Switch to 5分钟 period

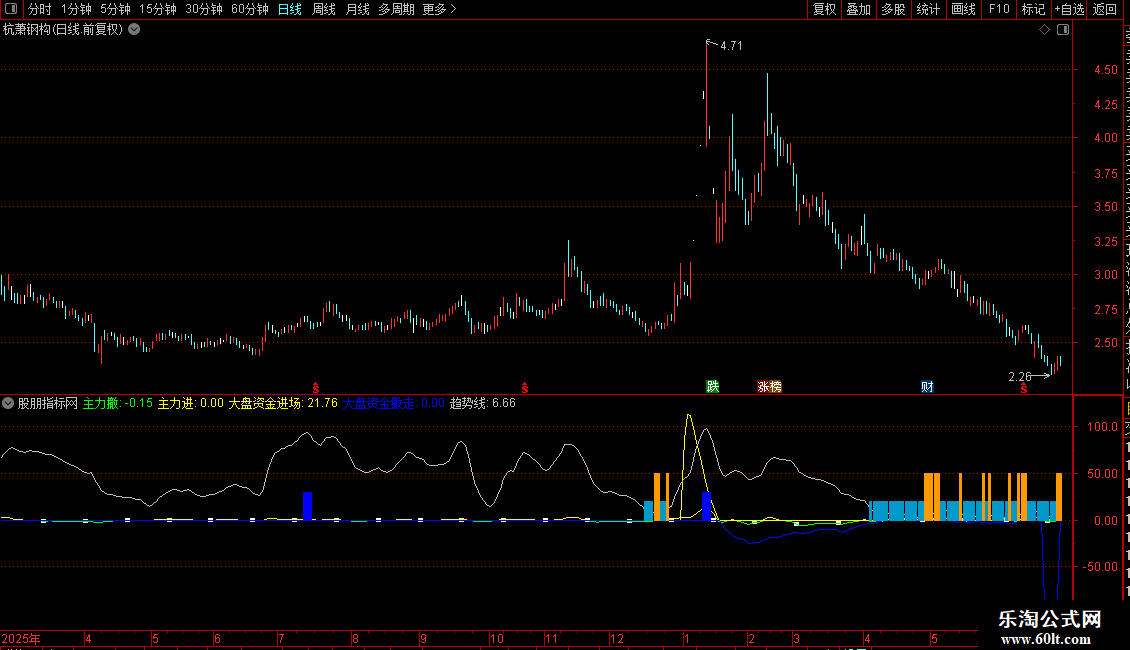coord(115,9)
